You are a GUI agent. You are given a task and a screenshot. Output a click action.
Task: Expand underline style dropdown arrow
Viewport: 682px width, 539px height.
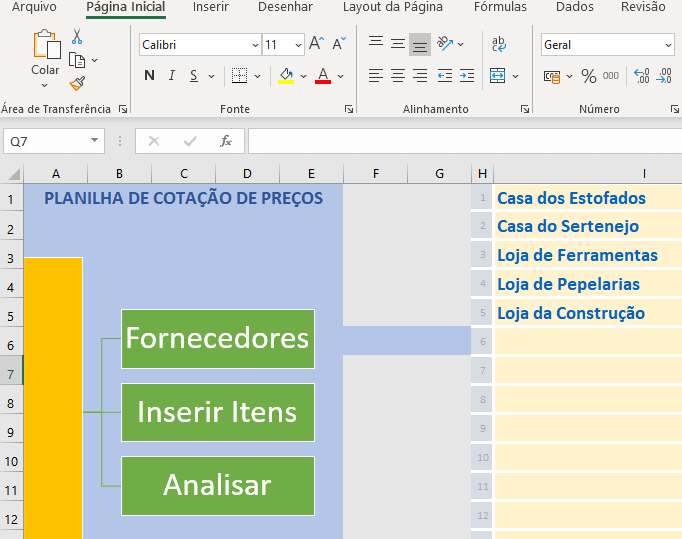point(211,76)
